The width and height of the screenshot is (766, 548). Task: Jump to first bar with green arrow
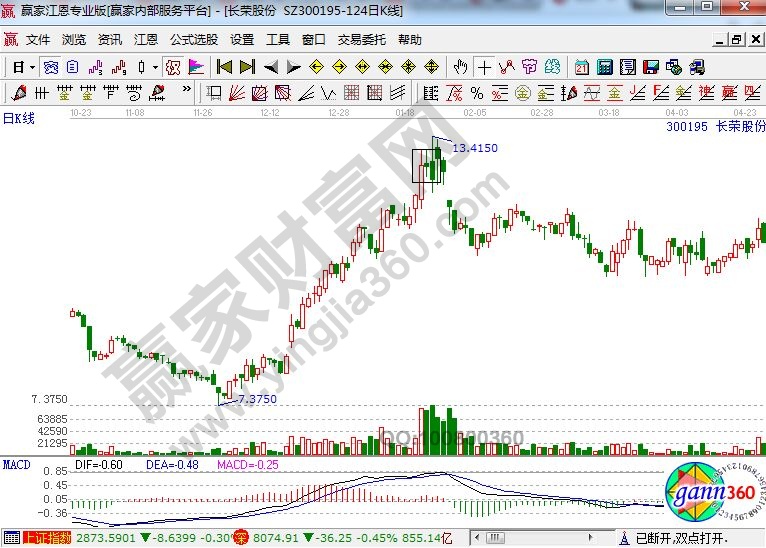pyautogui.click(x=224, y=67)
